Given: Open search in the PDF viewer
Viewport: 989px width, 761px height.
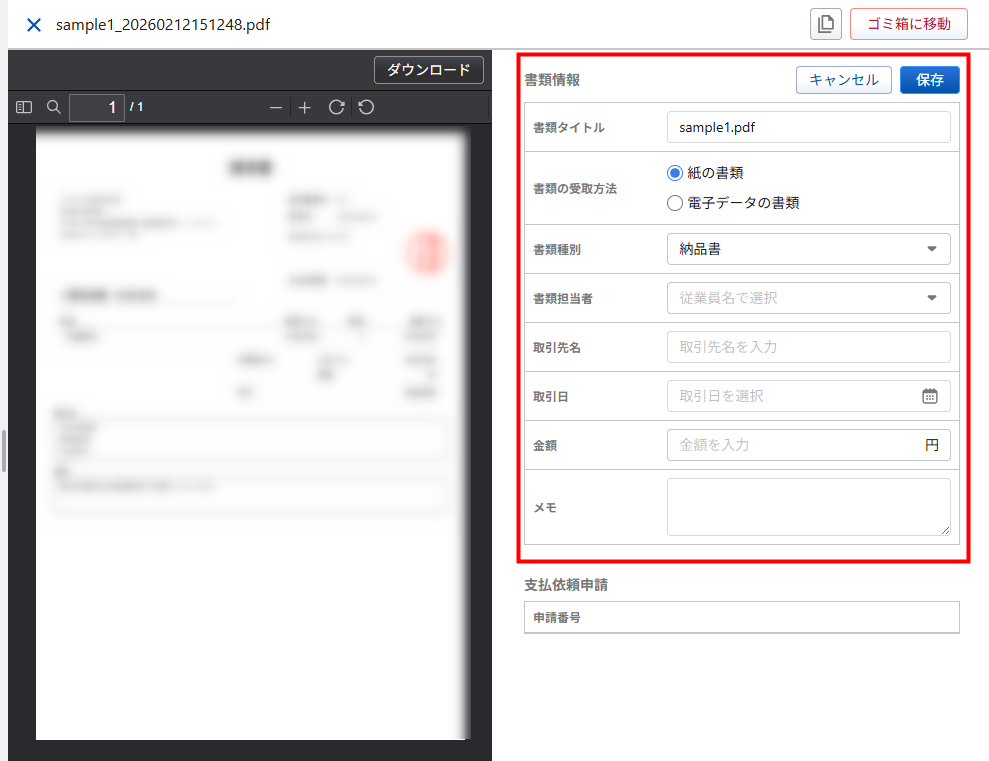Looking at the screenshot, I should [54, 107].
